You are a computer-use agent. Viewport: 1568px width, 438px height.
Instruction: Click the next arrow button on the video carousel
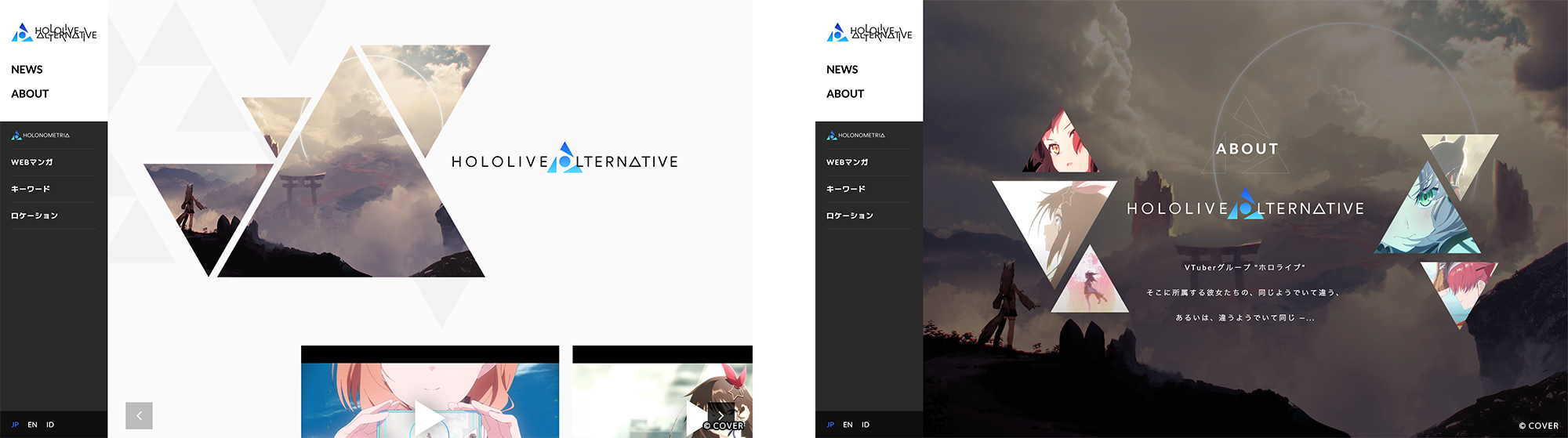tap(721, 416)
